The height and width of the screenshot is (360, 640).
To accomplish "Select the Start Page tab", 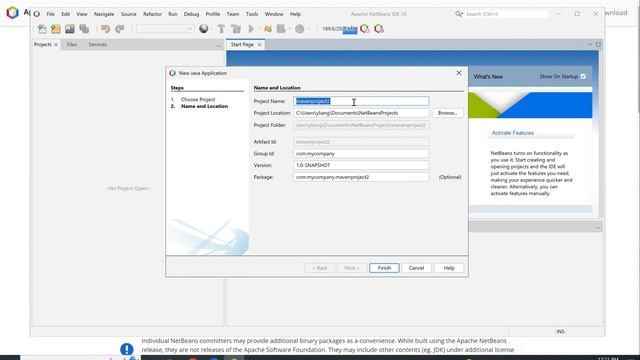I will [x=242, y=44].
